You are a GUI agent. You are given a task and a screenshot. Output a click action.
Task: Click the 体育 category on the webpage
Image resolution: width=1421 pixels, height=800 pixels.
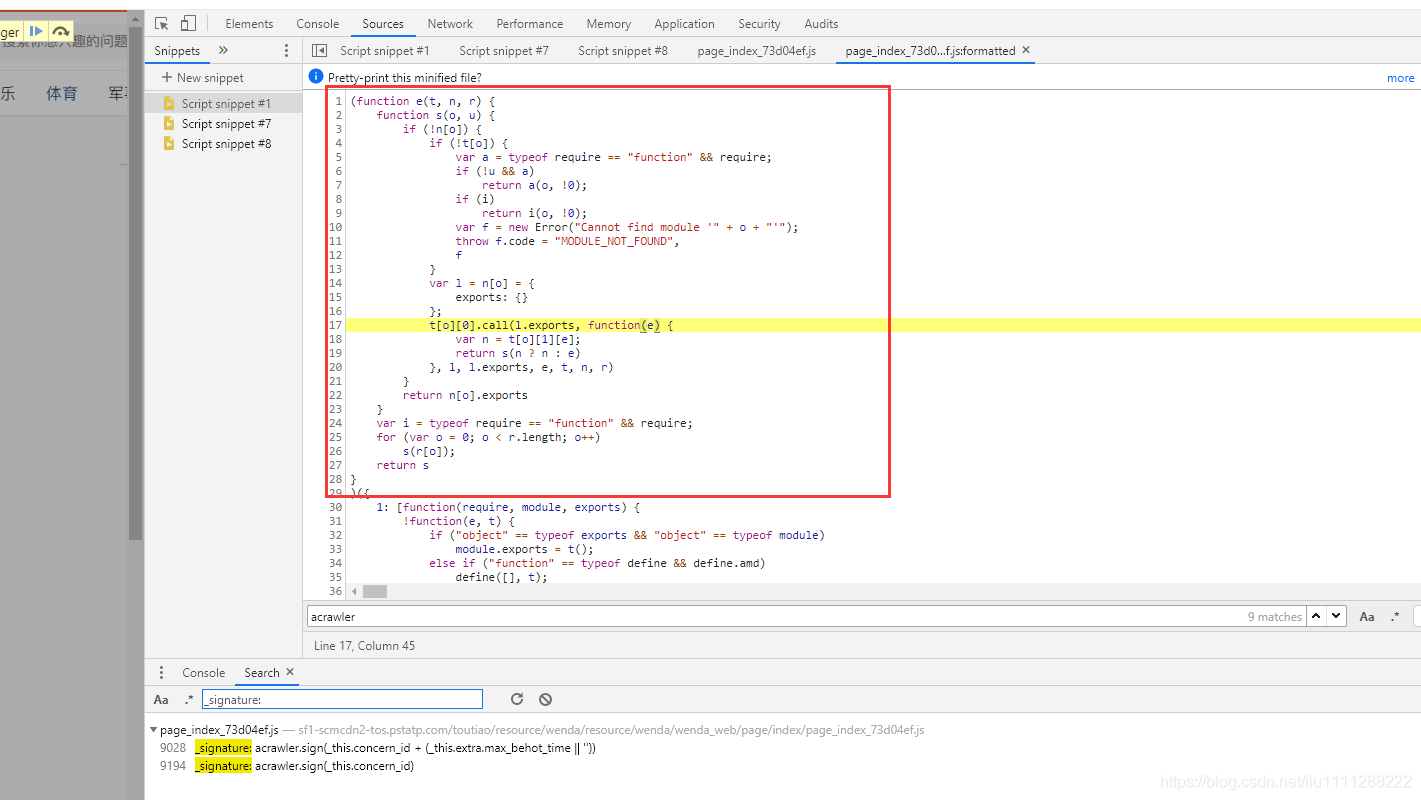[x=61, y=94]
